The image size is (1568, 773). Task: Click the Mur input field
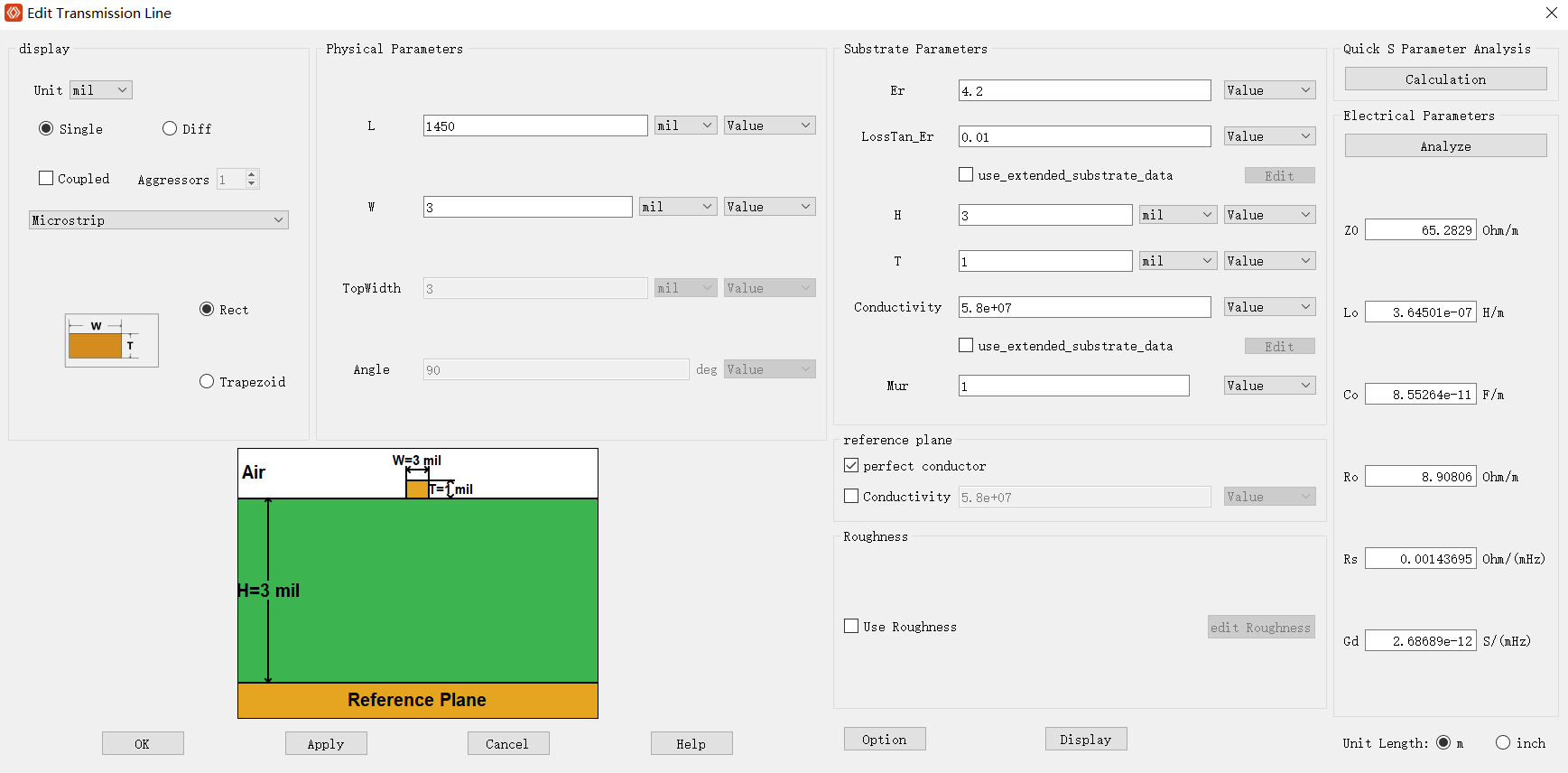click(1074, 386)
